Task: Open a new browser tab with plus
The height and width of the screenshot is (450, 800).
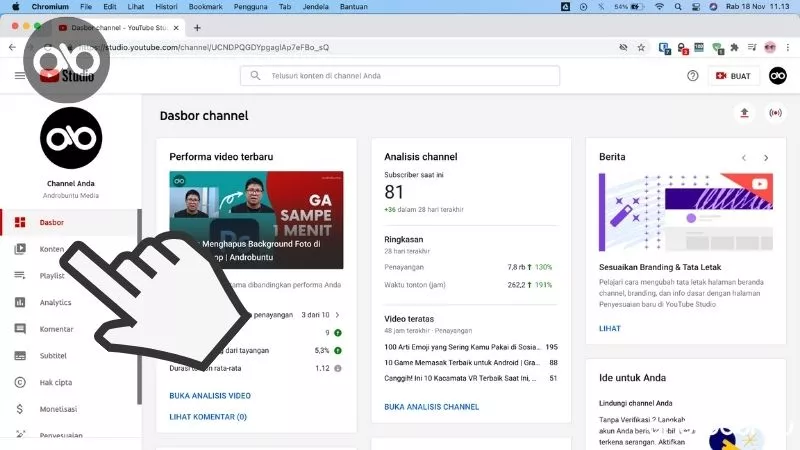Action: click(197, 28)
